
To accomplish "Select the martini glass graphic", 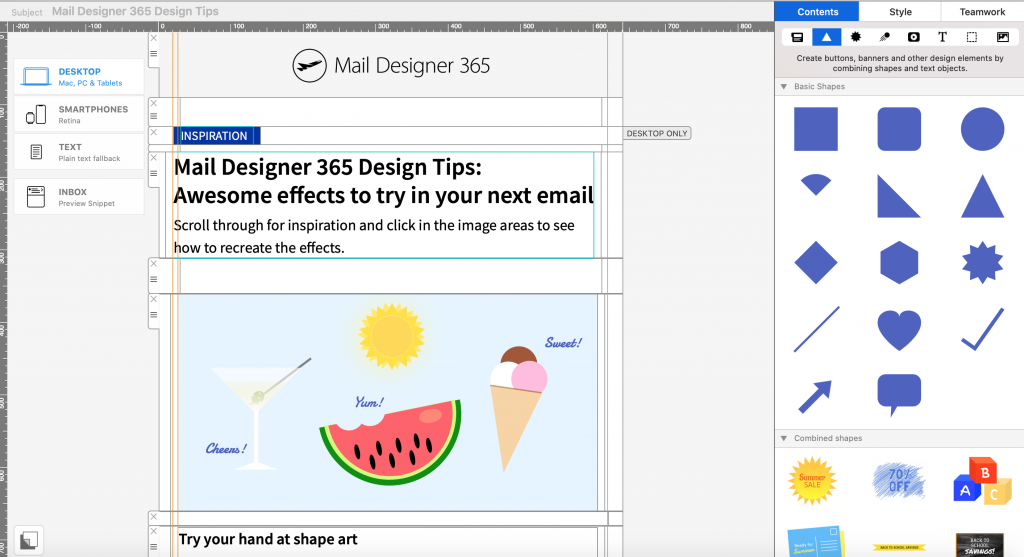I will [x=259, y=413].
